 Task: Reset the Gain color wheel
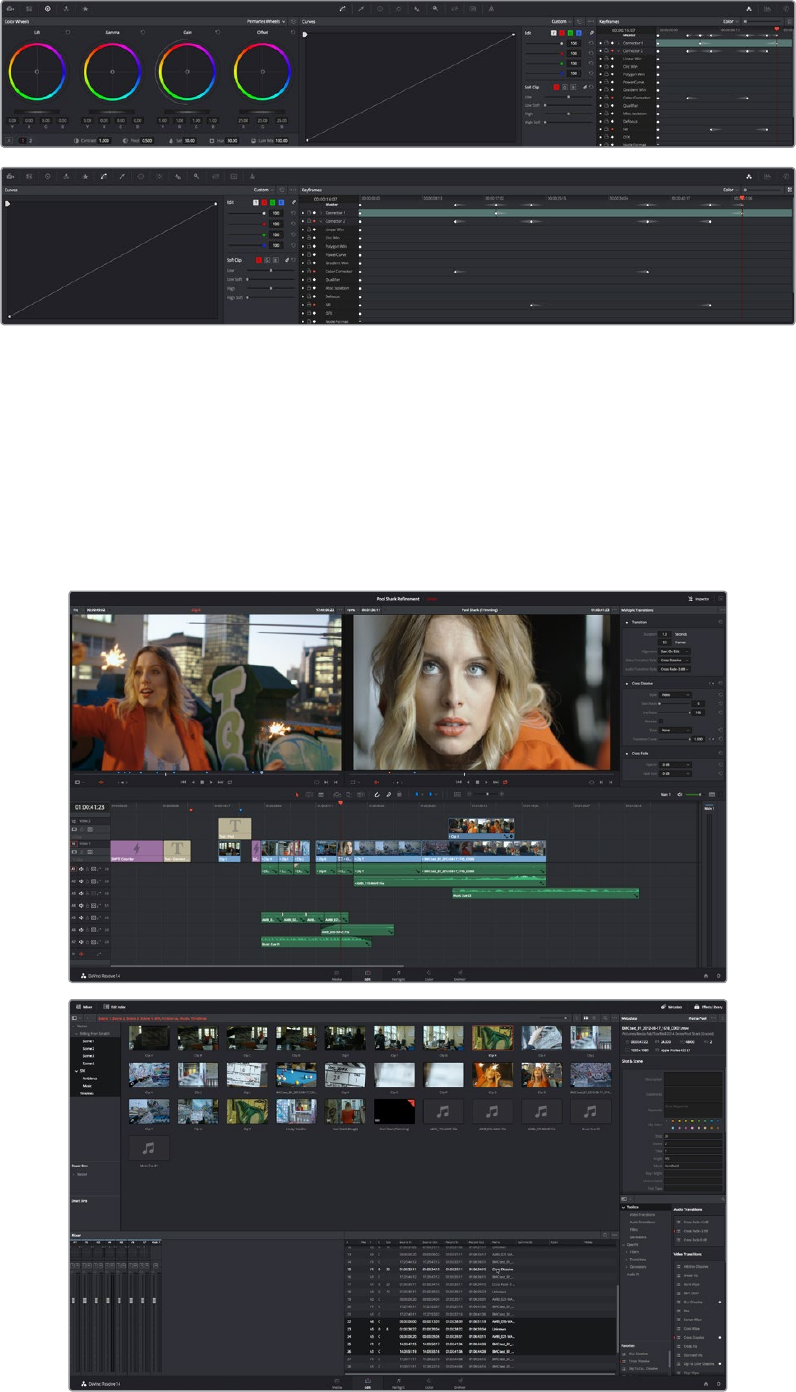pyautogui.click(x=218, y=32)
